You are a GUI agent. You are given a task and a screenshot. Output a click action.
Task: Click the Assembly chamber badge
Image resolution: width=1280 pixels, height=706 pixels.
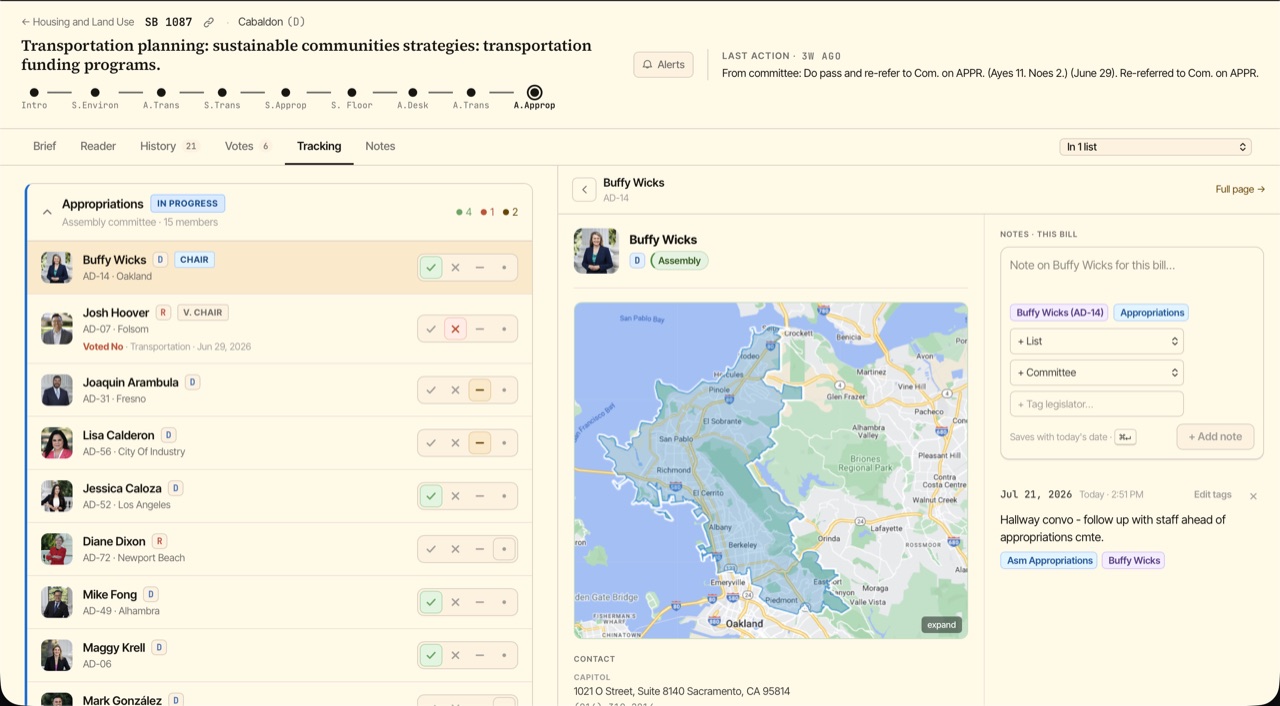pyautogui.click(x=679, y=261)
